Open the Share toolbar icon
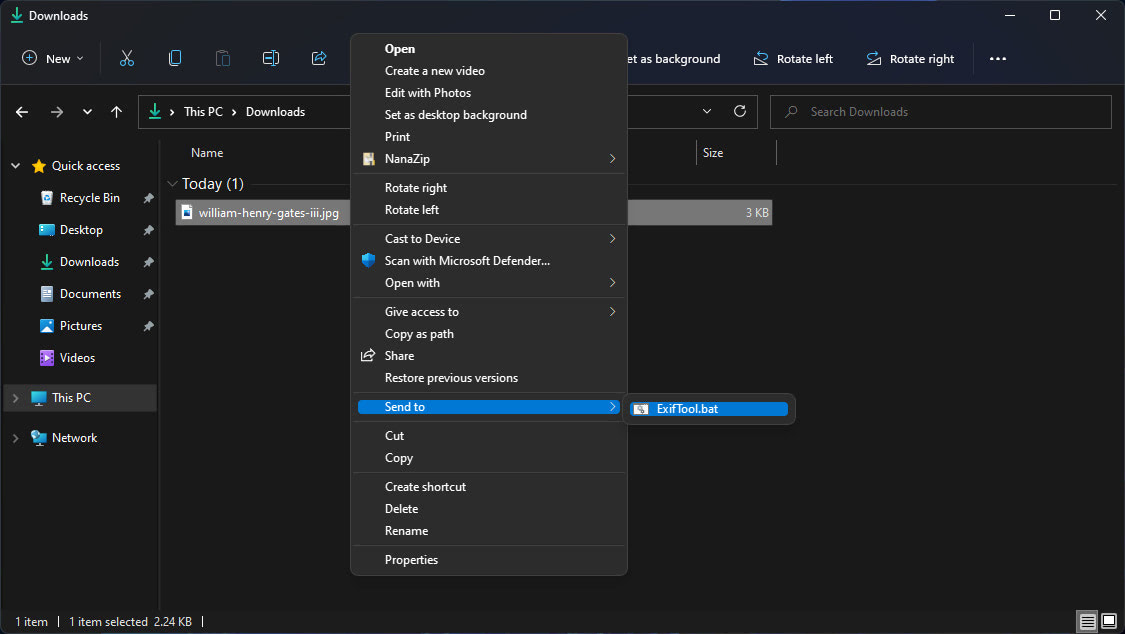The height and width of the screenshot is (634, 1125). (x=319, y=58)
